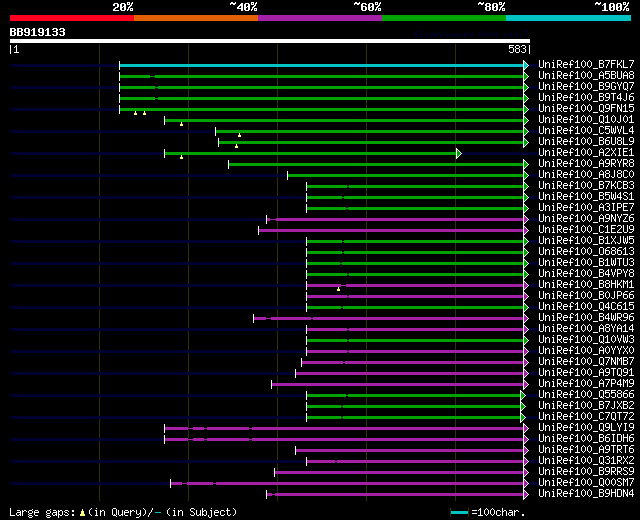
Task: Click the UniRef100_A9TQ91 label
Action: (x=586, y=373)
